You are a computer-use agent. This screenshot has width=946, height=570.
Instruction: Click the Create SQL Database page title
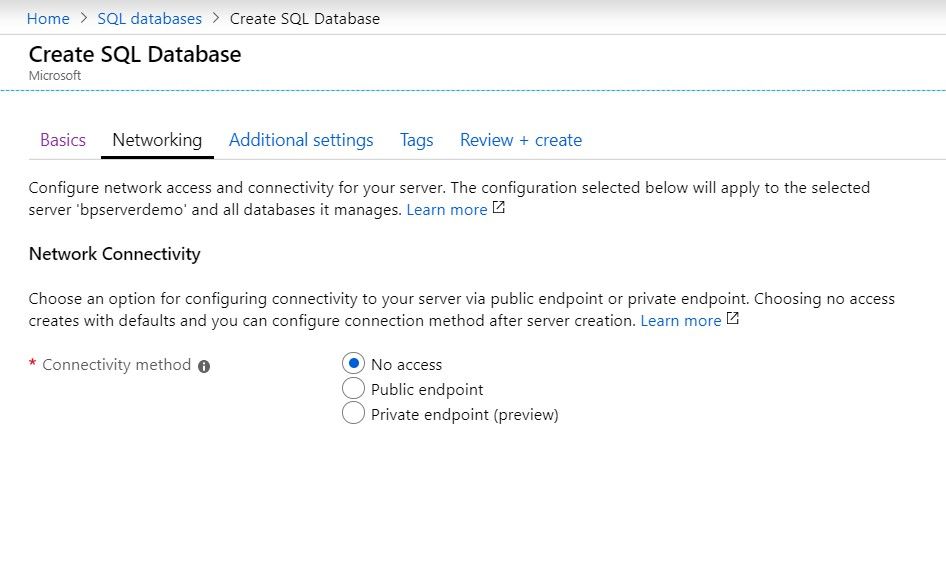pyautogui.click(x=135, y=54)
